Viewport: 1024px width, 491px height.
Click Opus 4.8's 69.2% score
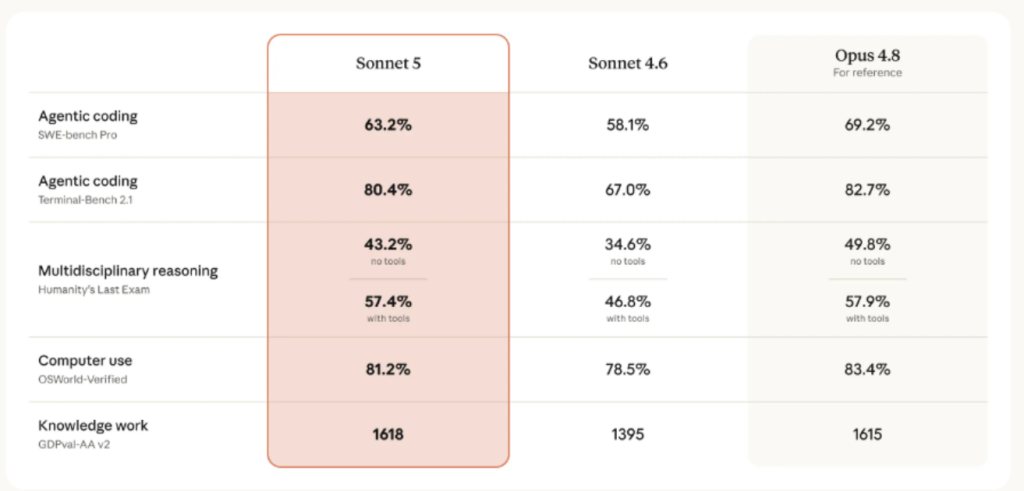coord(867,125)
